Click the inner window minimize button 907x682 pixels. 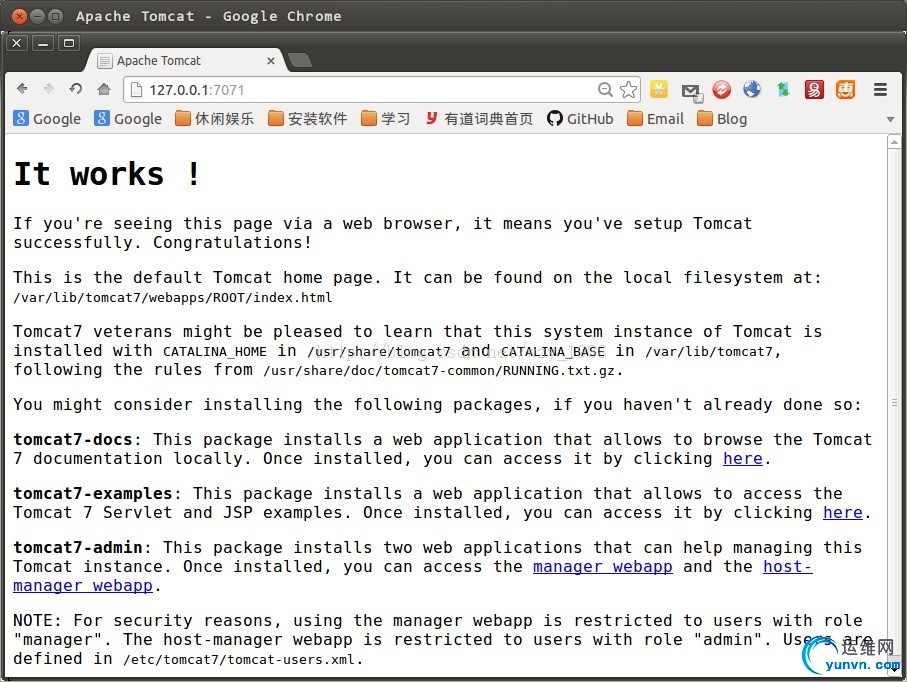pos(43,43)
